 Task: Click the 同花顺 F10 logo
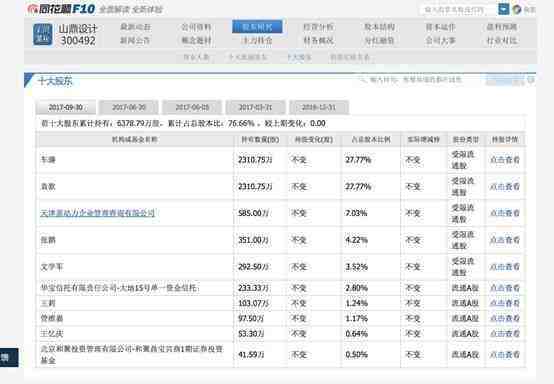(61, 9)
